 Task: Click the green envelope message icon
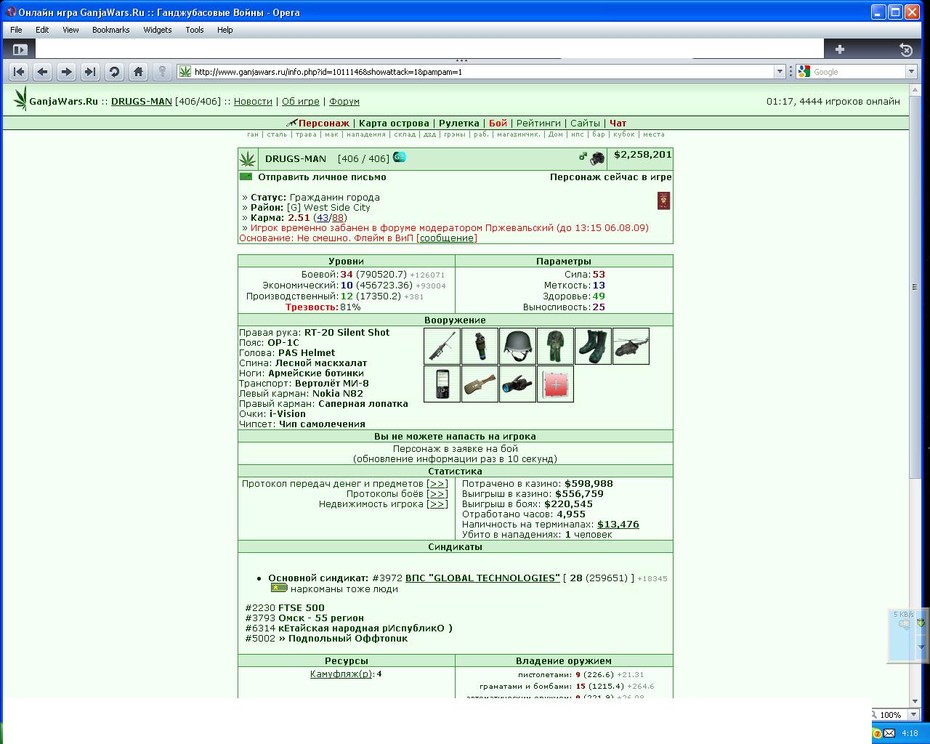246,177
